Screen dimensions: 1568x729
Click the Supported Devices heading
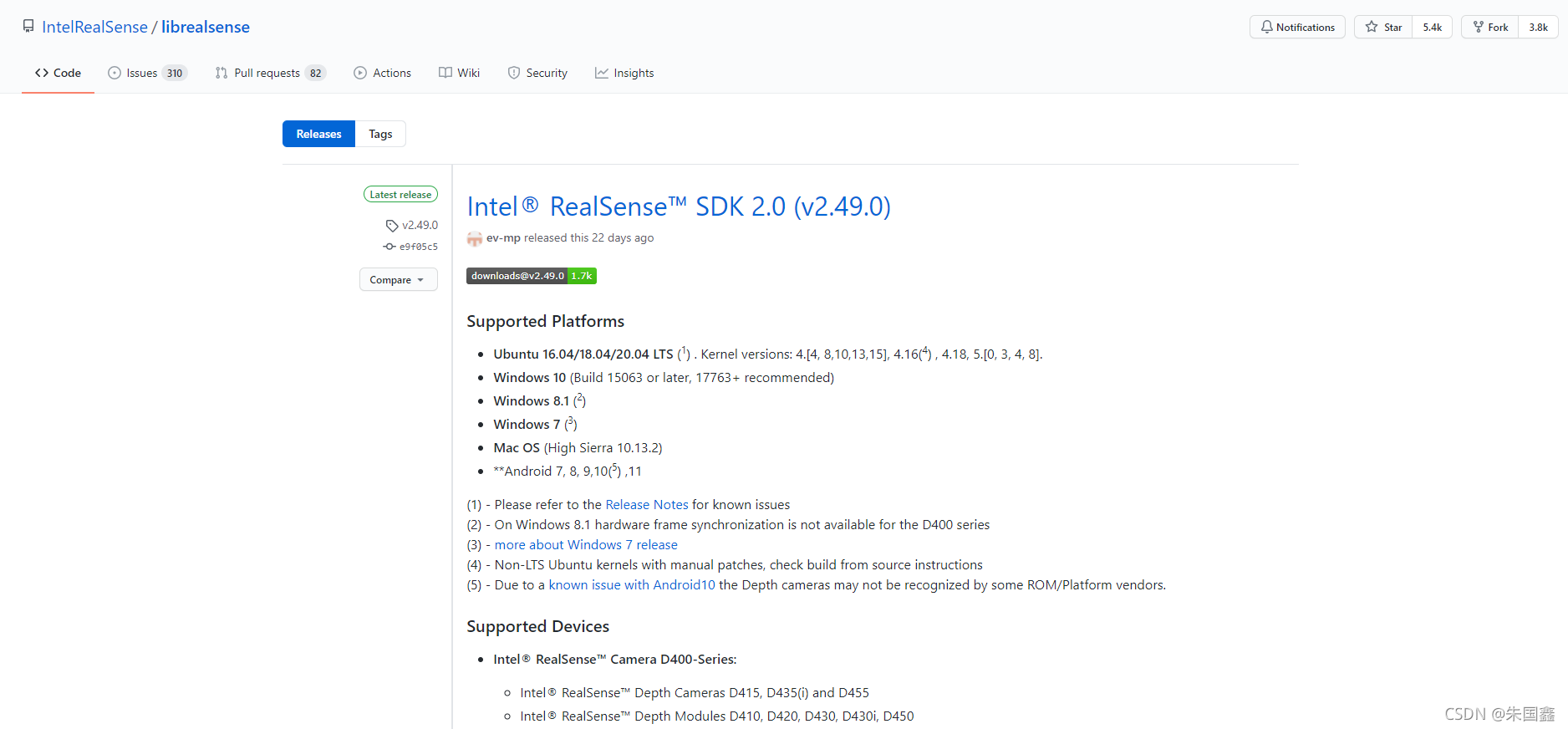point(537,626)
